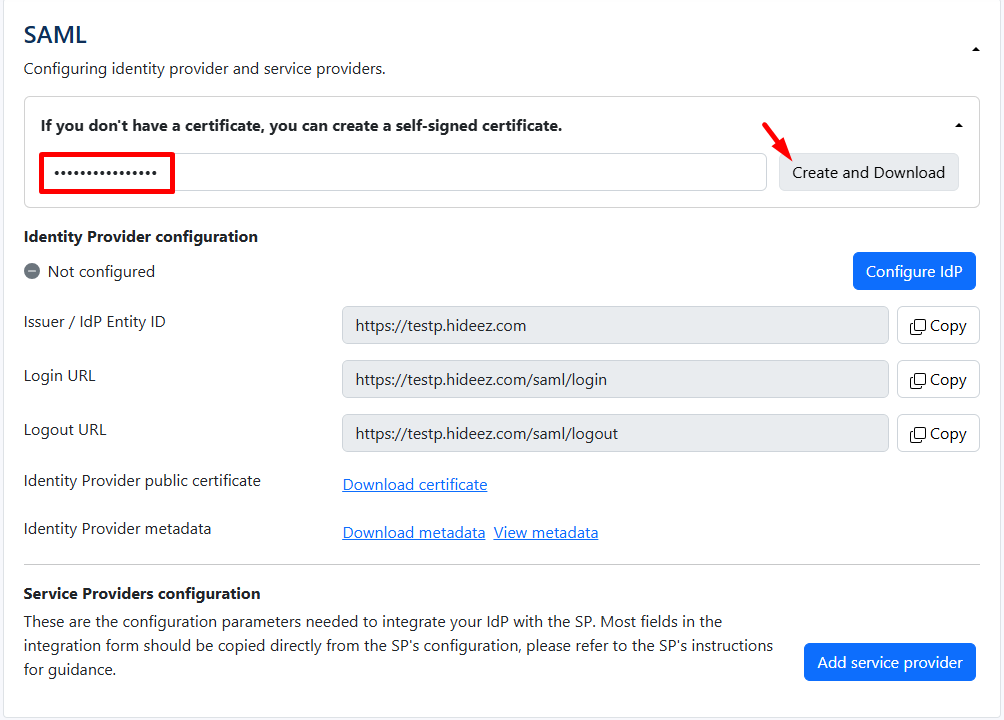Image resolution: width=1004 pixels, height=720 pixels.
Task: Select the Logout URL text field
Action: pyautogui.click(x=614, y=433)
